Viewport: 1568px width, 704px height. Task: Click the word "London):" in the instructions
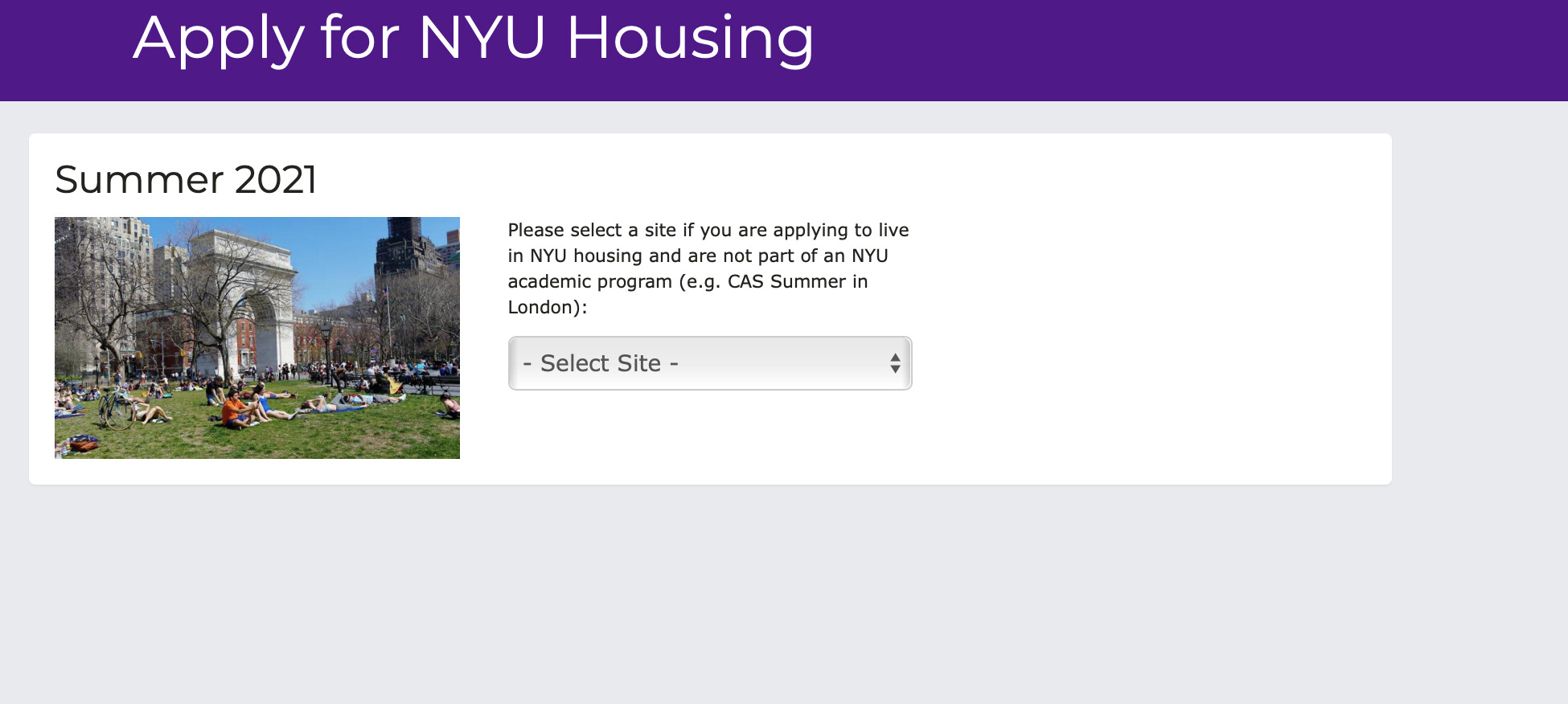(548, 308)
